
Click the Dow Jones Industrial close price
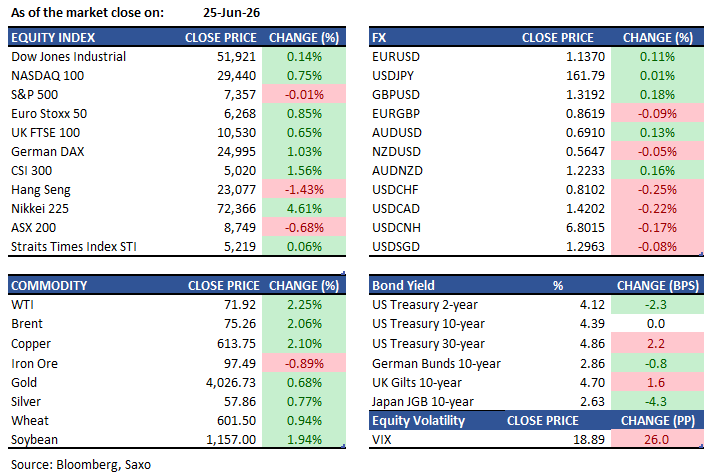click(236, 57)
